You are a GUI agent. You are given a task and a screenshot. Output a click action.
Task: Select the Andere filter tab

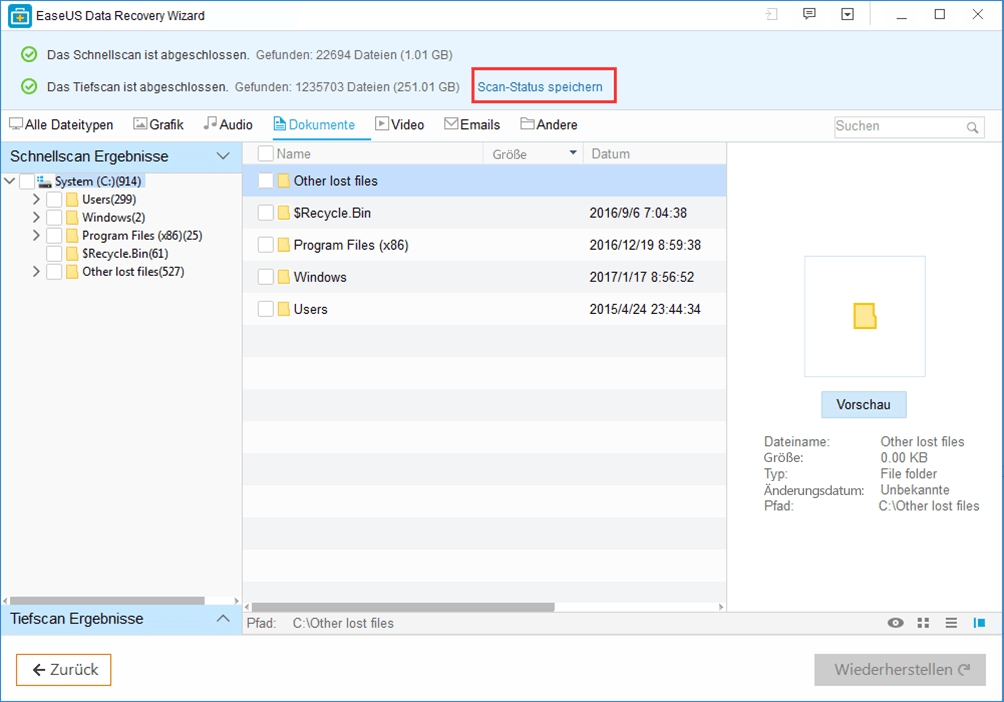549,124
